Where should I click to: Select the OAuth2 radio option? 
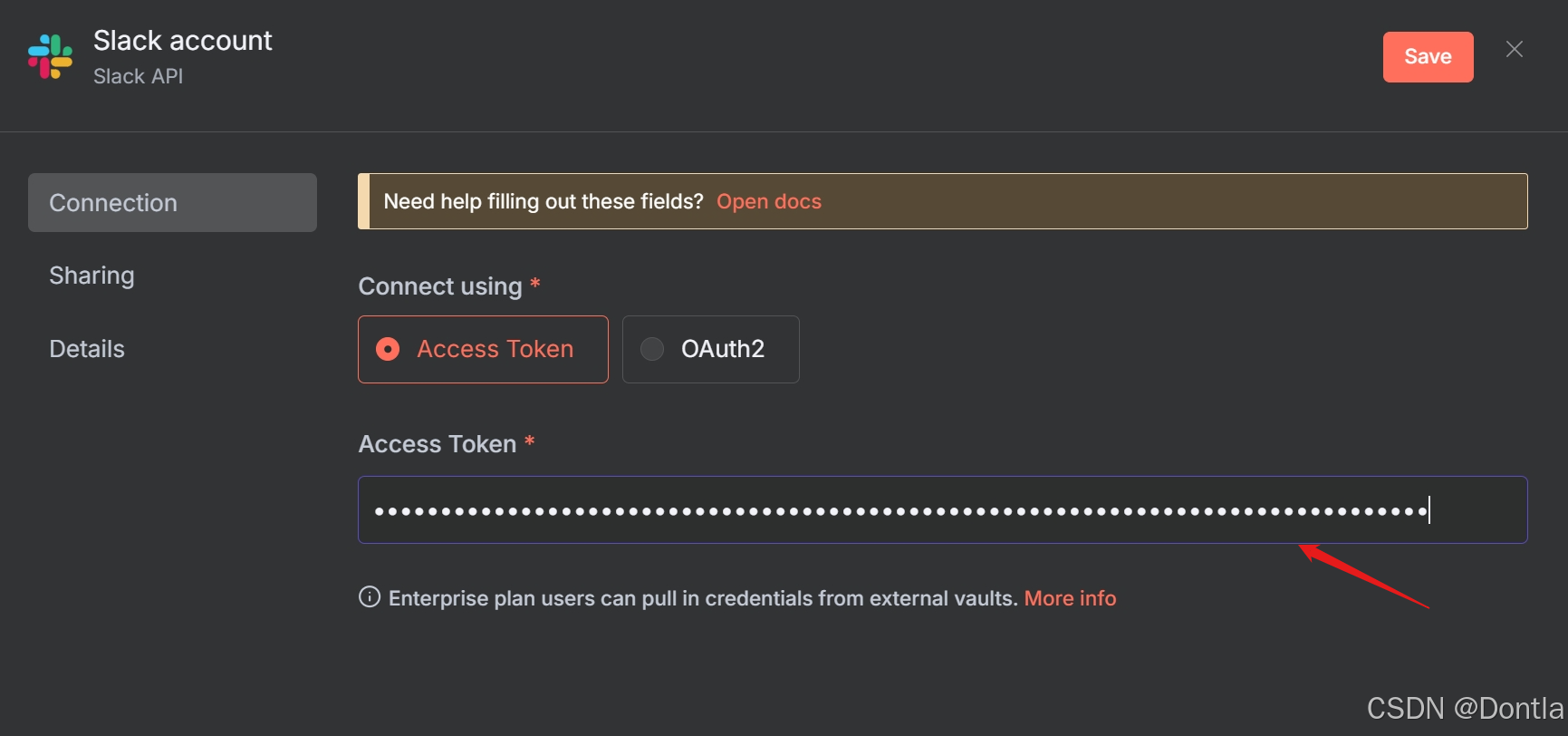710,349
